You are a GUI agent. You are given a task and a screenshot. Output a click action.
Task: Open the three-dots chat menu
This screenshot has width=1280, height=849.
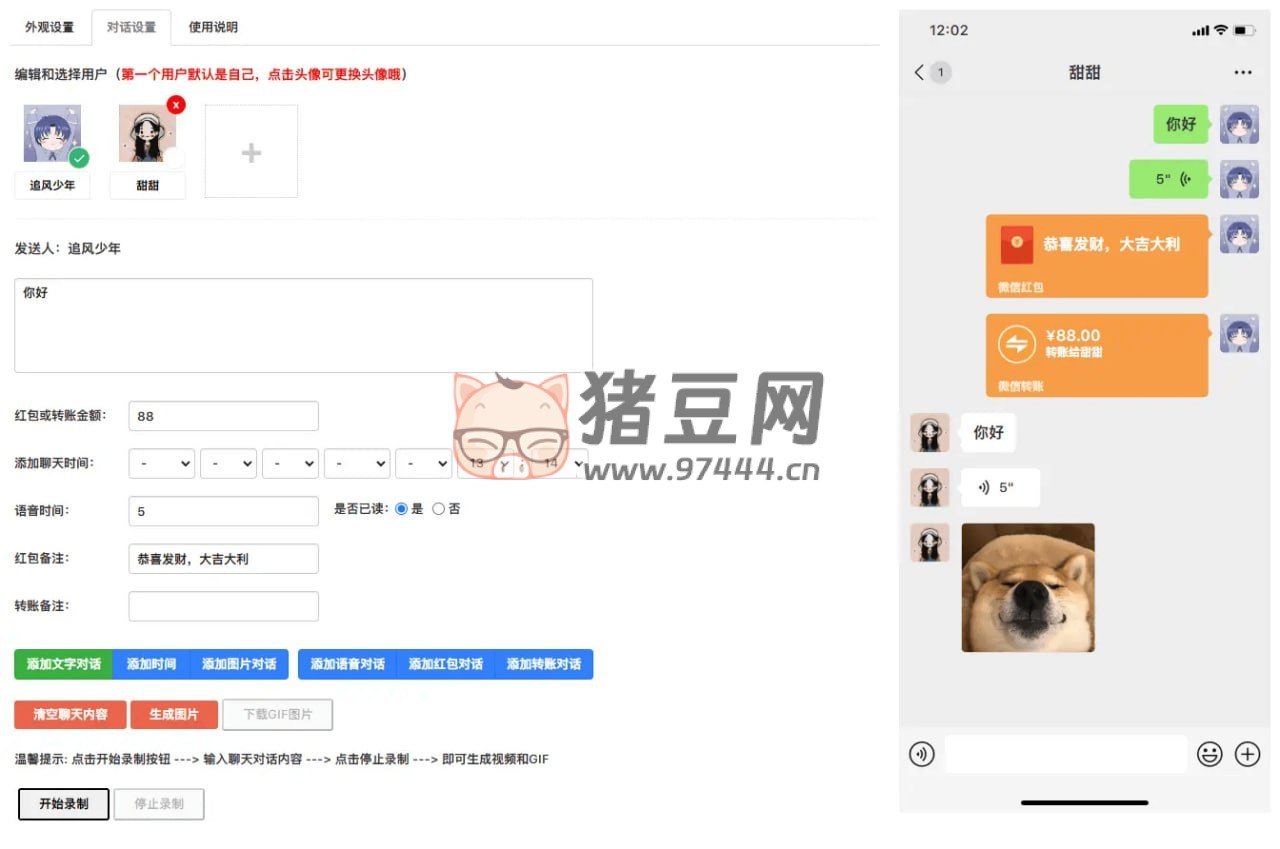click(x=1242, y=72)
